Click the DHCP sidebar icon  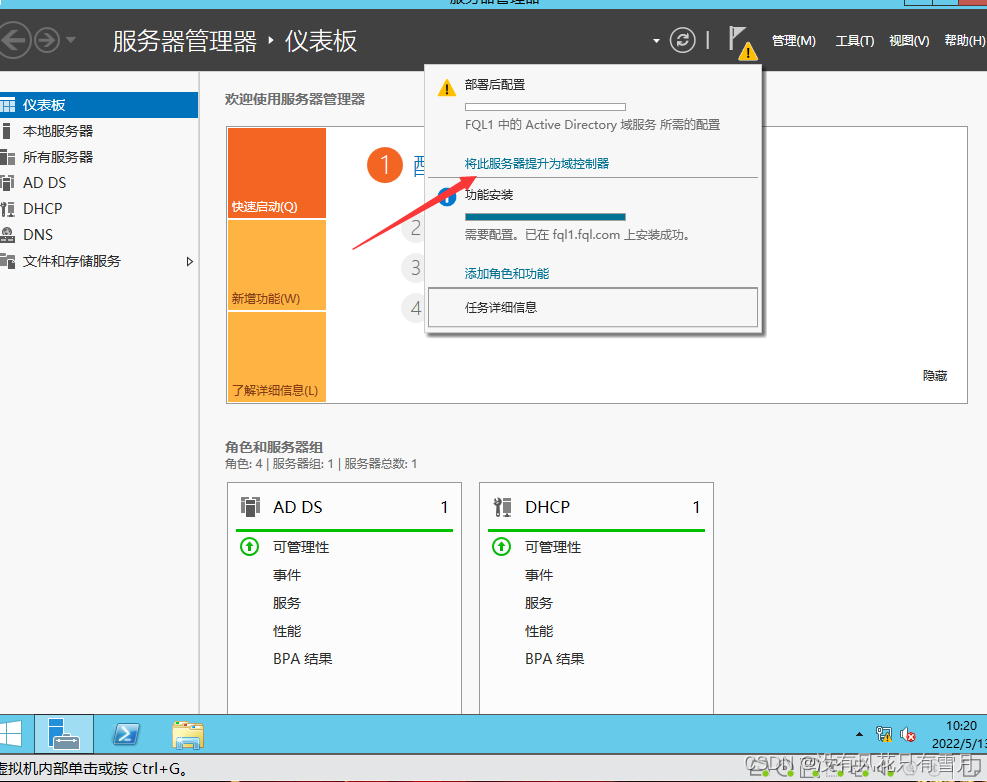[x=8, y=208]
